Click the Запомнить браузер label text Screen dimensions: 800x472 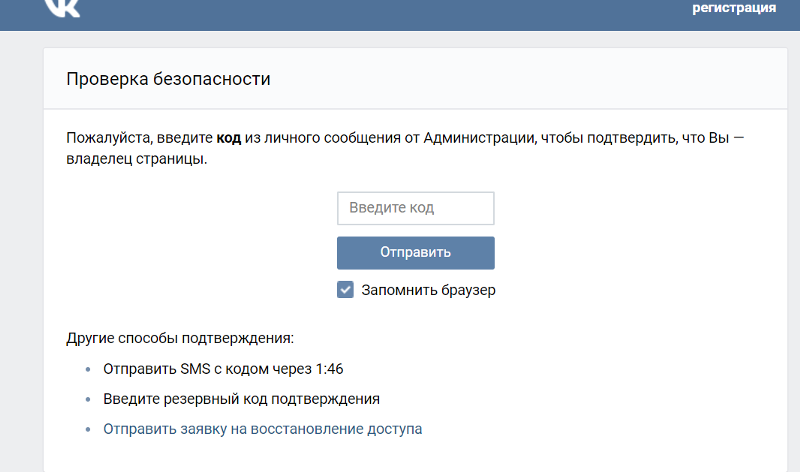[428, 290]
